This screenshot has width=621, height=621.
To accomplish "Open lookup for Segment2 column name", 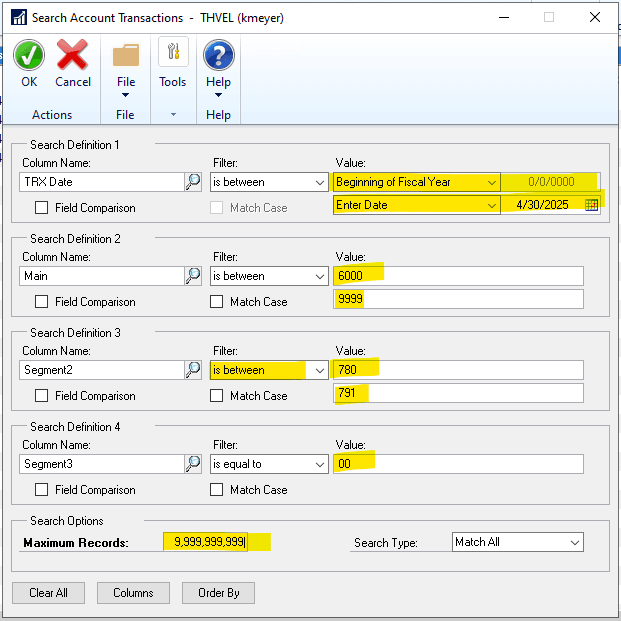I will [193, 370].
